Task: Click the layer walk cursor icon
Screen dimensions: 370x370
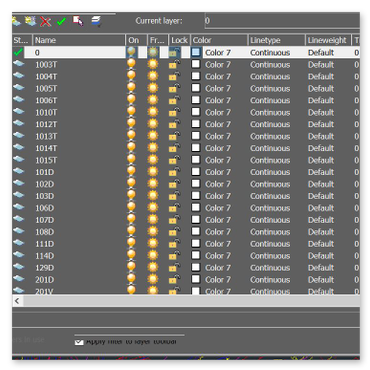Action: tap(78, 21)
